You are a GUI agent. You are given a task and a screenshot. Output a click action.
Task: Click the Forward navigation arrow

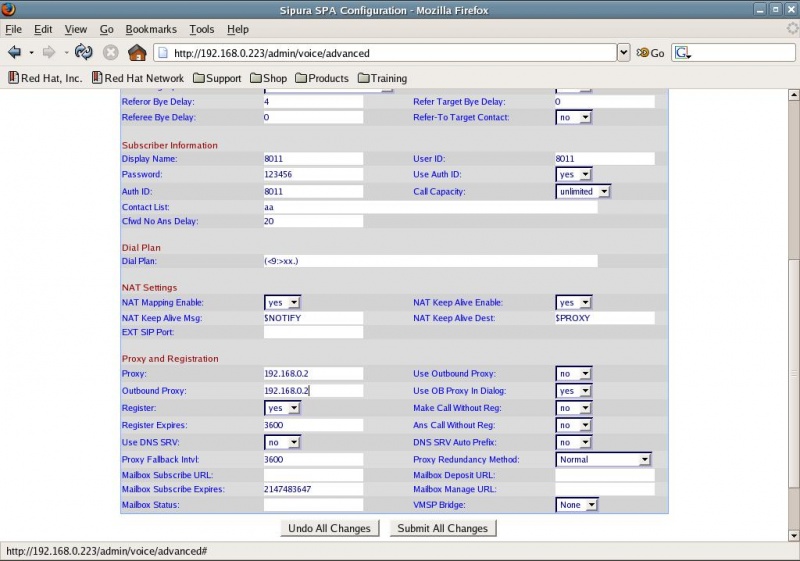coord(49,52)
